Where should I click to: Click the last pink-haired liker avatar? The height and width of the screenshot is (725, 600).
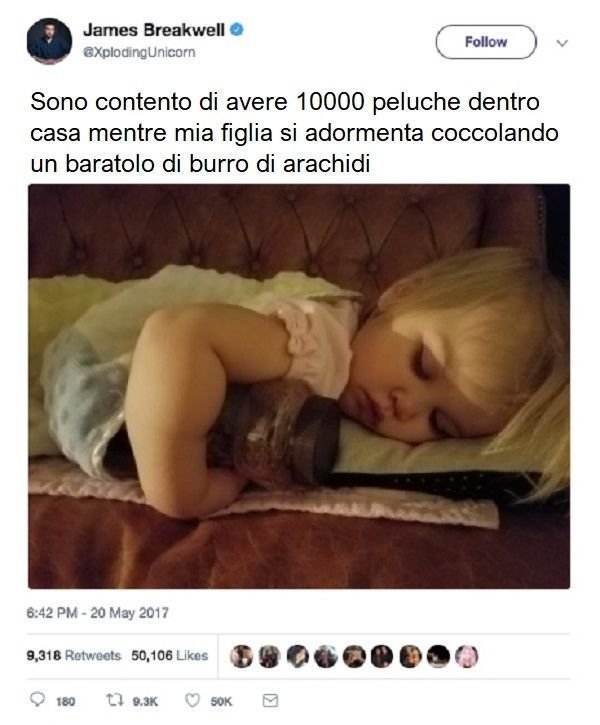[466, 656]
